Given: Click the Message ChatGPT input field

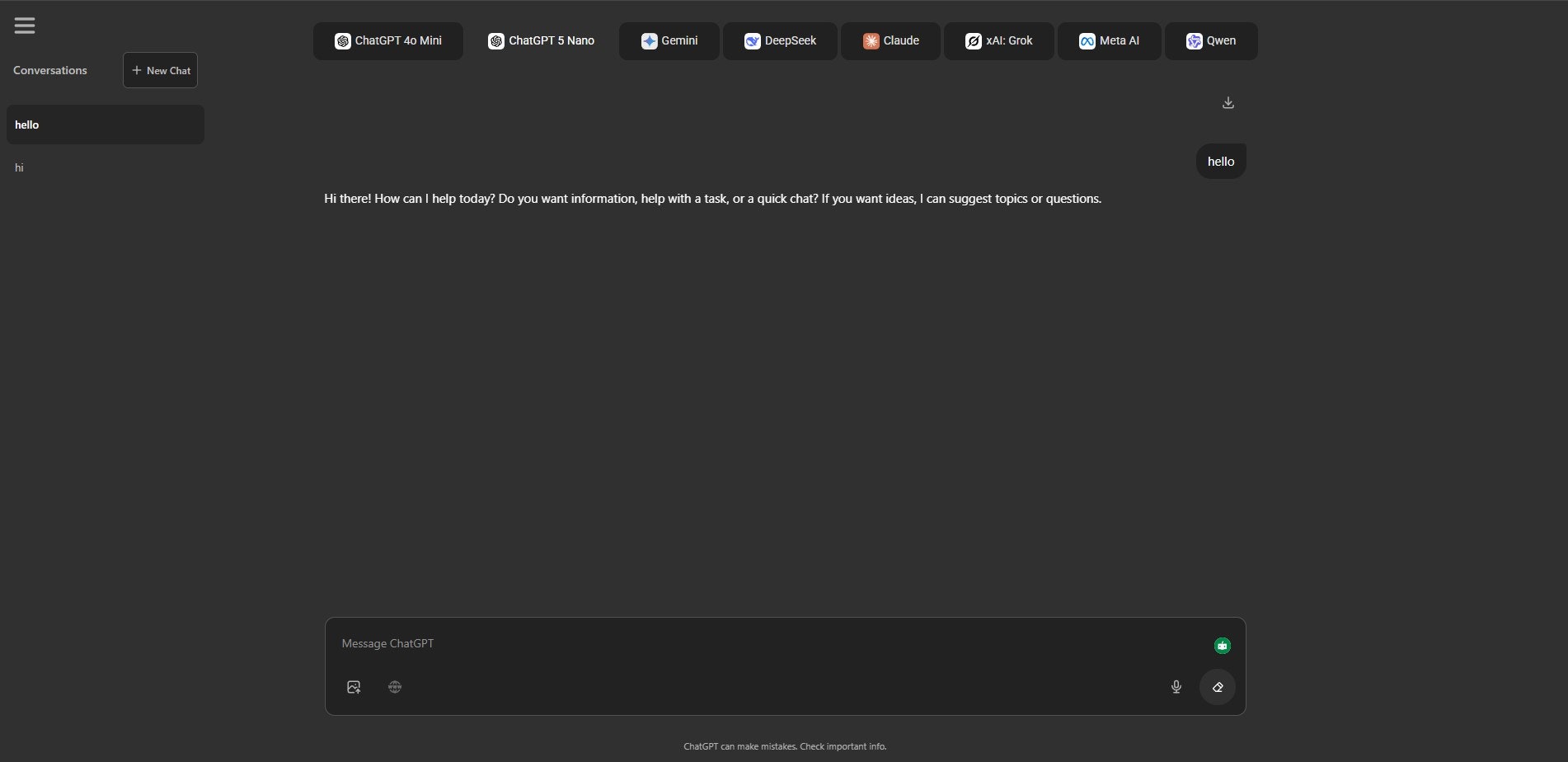Looking at the screenshot, I should pyautogui.click(x=742, y=643).
